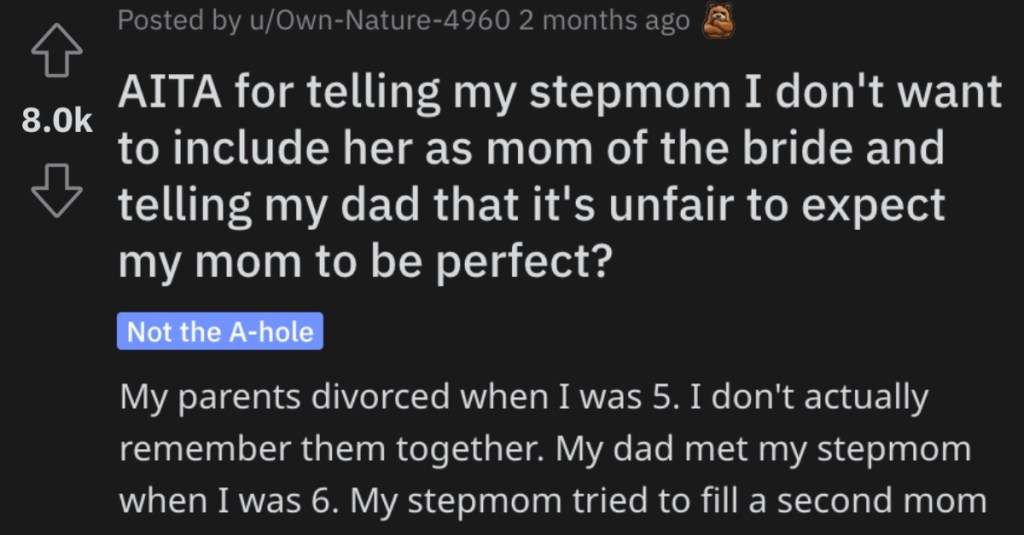The image size is (1024, 535).
Task: Click the word AITA in the title
Action: tap(170, 91)
